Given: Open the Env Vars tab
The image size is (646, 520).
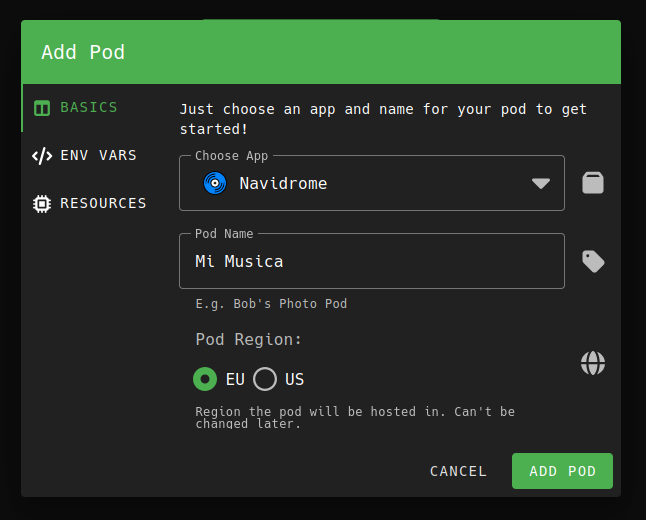Looking at the screenshot, I should pyautogui.click(x=98, y=155).
